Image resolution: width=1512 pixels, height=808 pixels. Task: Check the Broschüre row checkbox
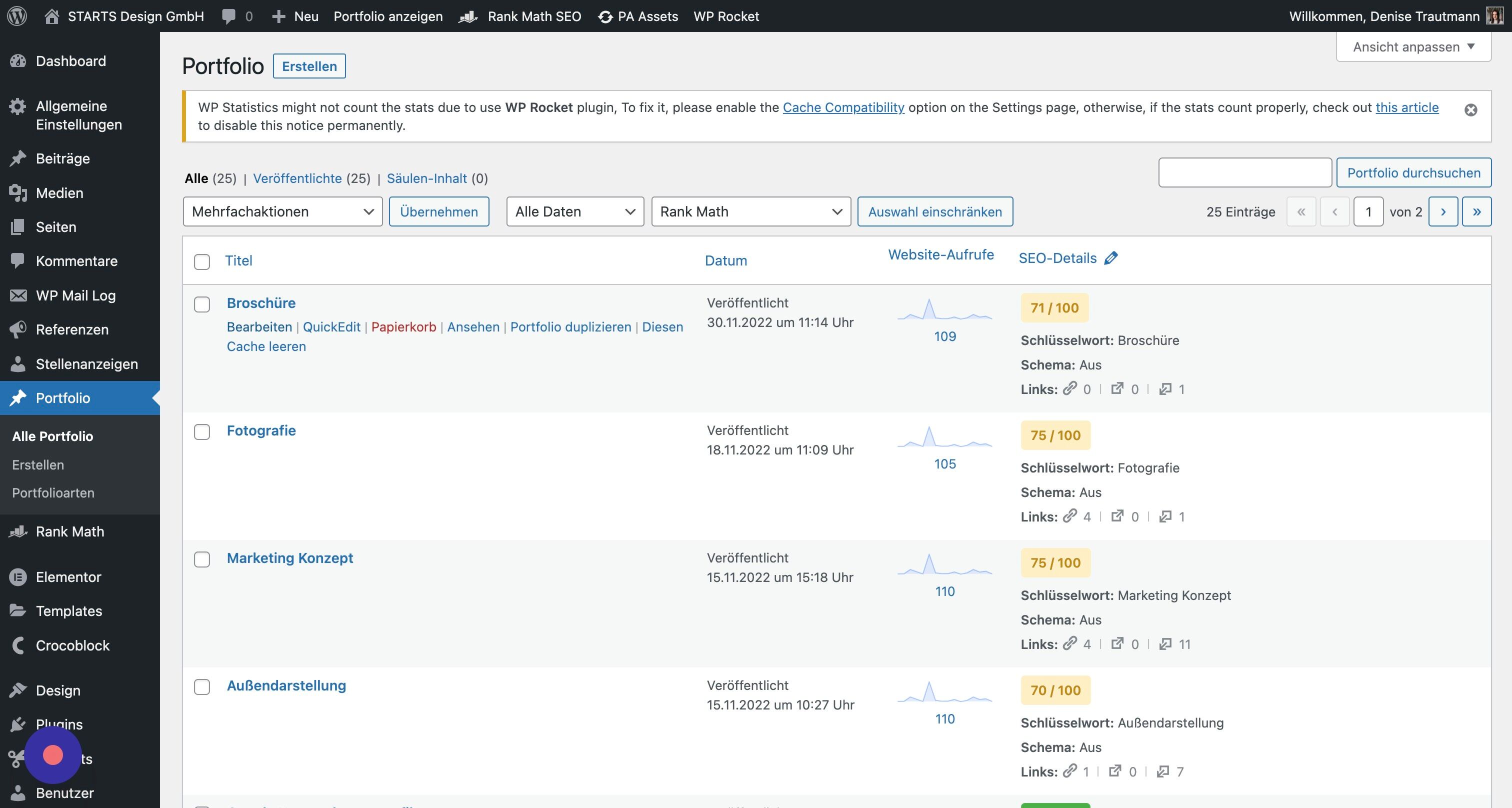coord(202,304)
